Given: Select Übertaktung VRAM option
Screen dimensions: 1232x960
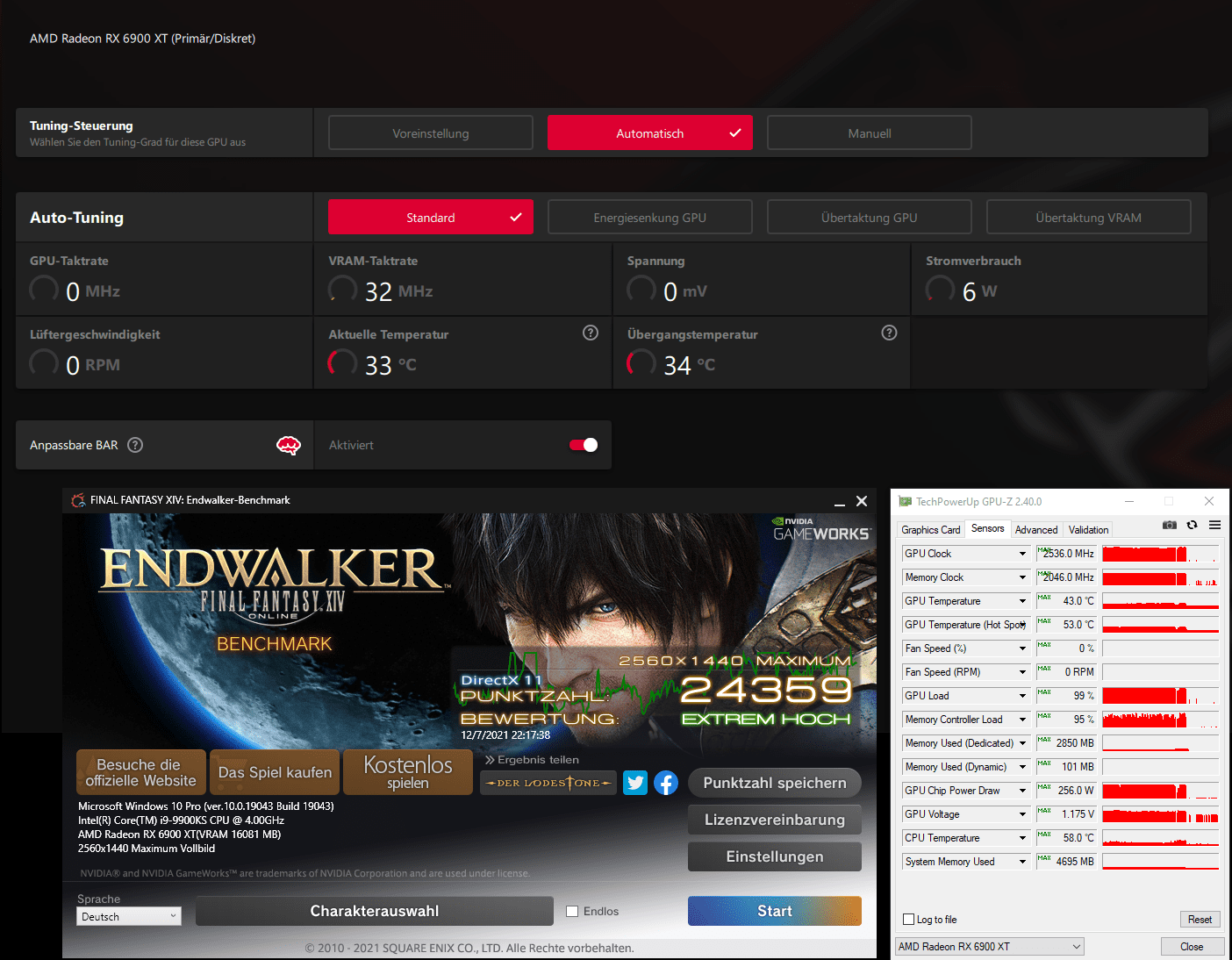Looking at the screenshot, I should (1089, 218).
